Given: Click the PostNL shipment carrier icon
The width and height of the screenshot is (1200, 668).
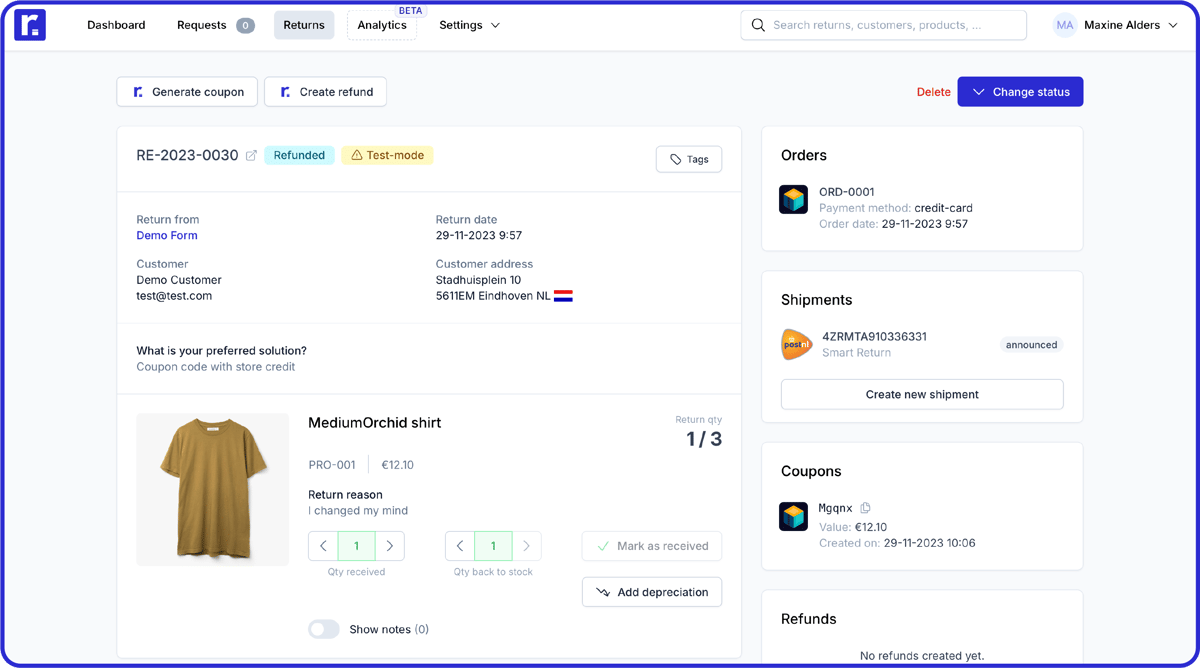Looking at the screenshot, I should point(796,345).
